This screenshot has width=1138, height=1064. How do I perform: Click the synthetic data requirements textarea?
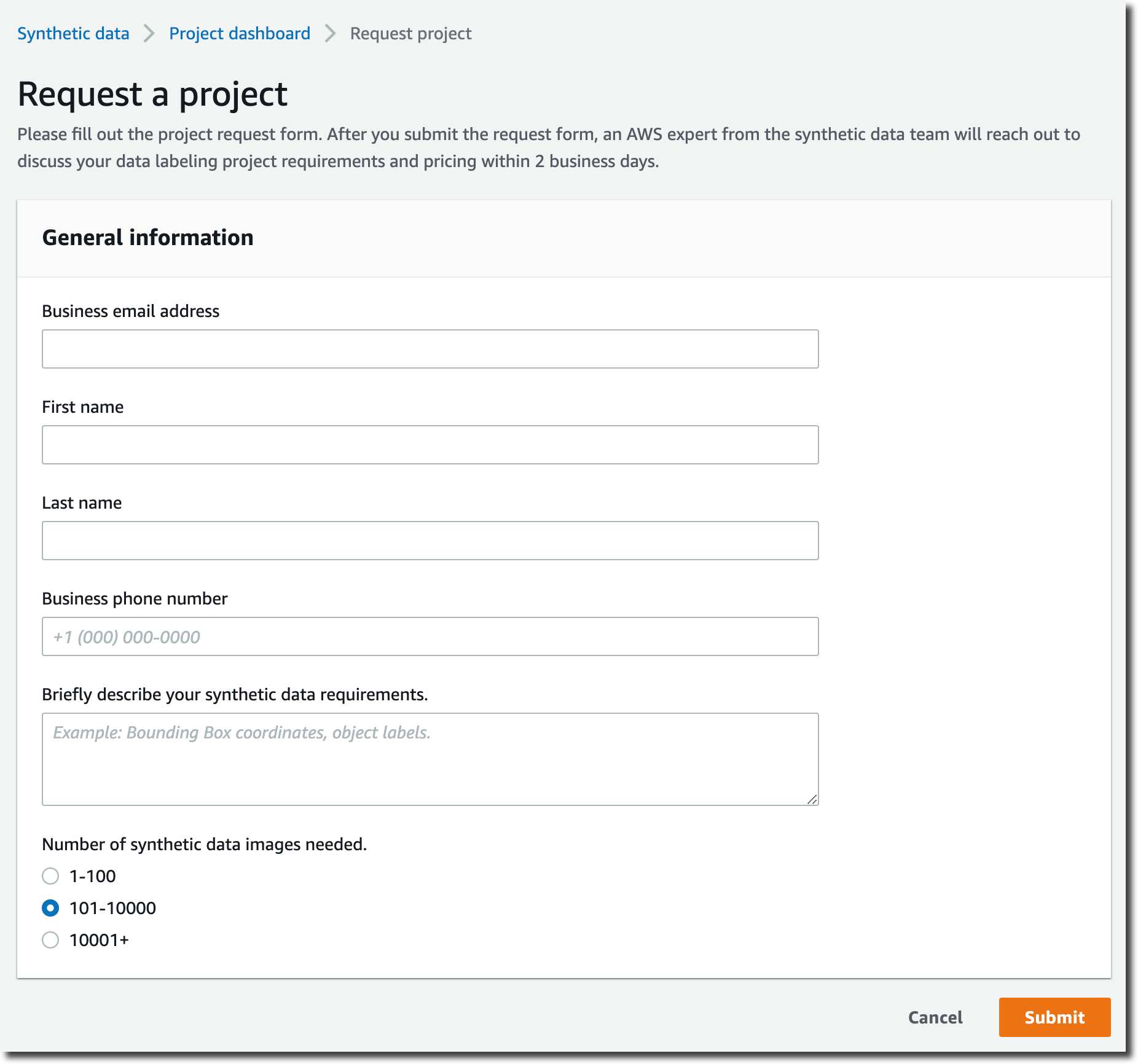pyautogui.click(x=430, y=759)
